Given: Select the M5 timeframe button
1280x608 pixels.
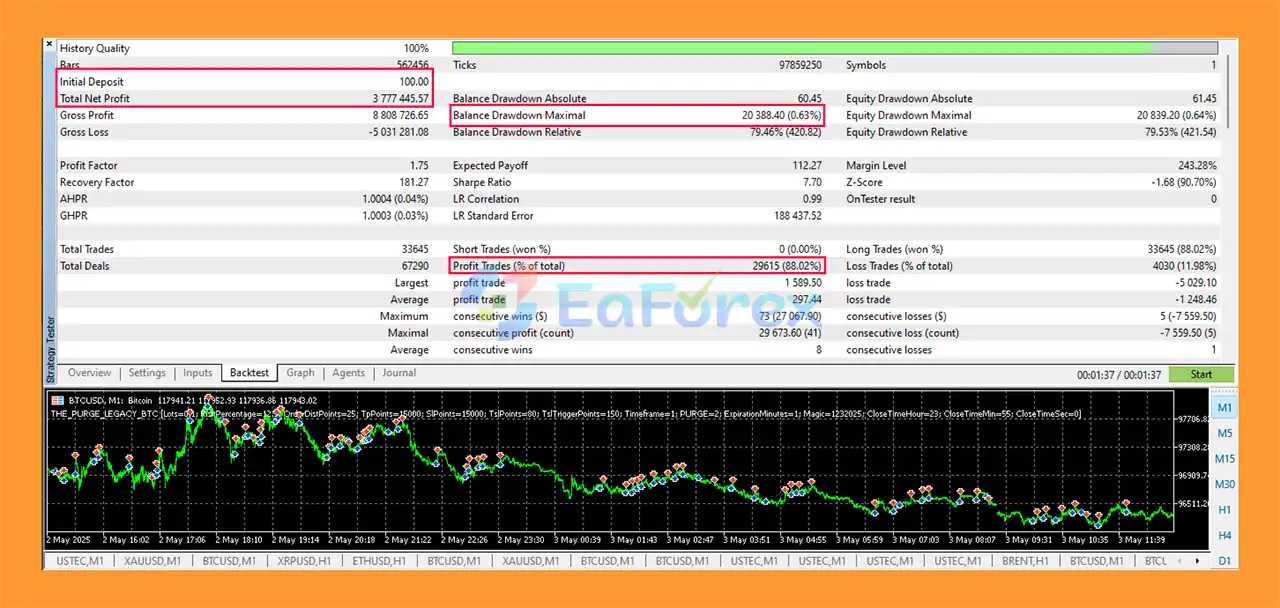Looking at the screenshot, I should tap(1224, 433).
